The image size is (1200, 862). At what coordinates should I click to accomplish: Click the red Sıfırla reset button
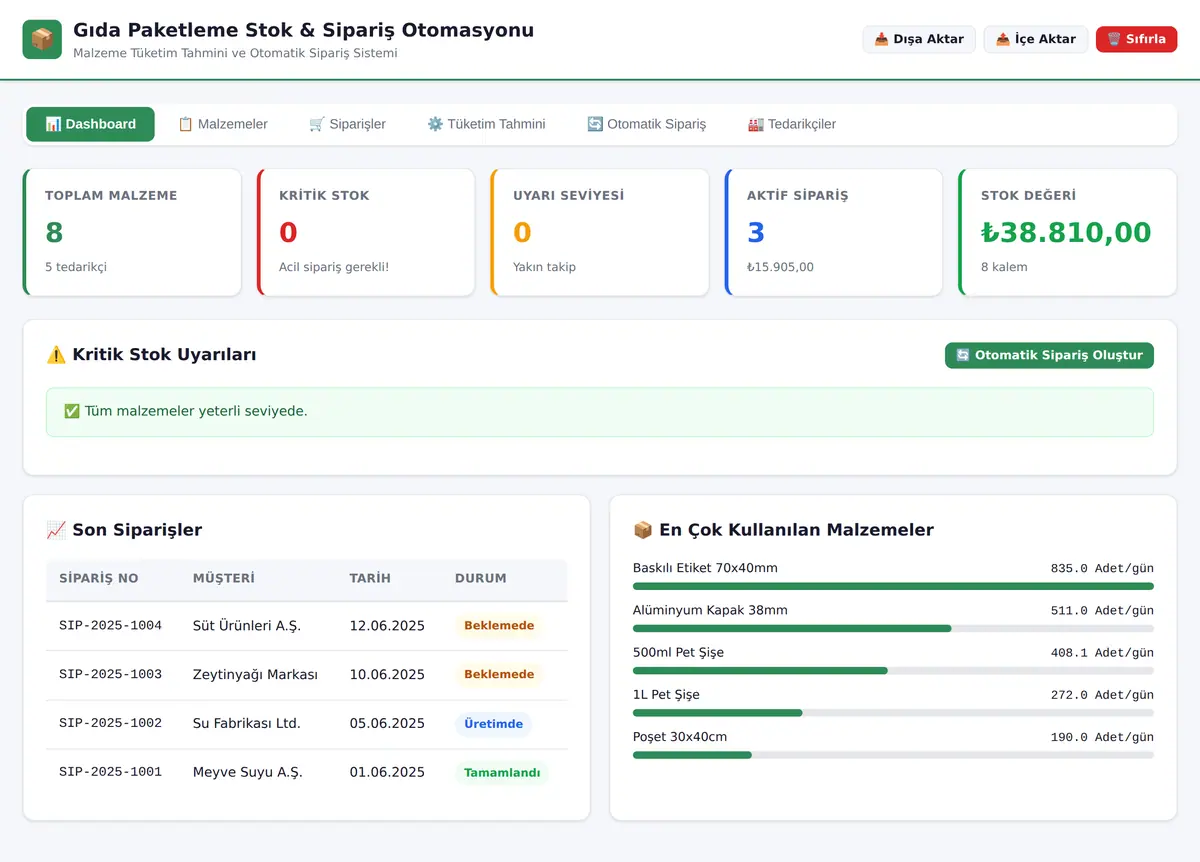[1137, 39]
